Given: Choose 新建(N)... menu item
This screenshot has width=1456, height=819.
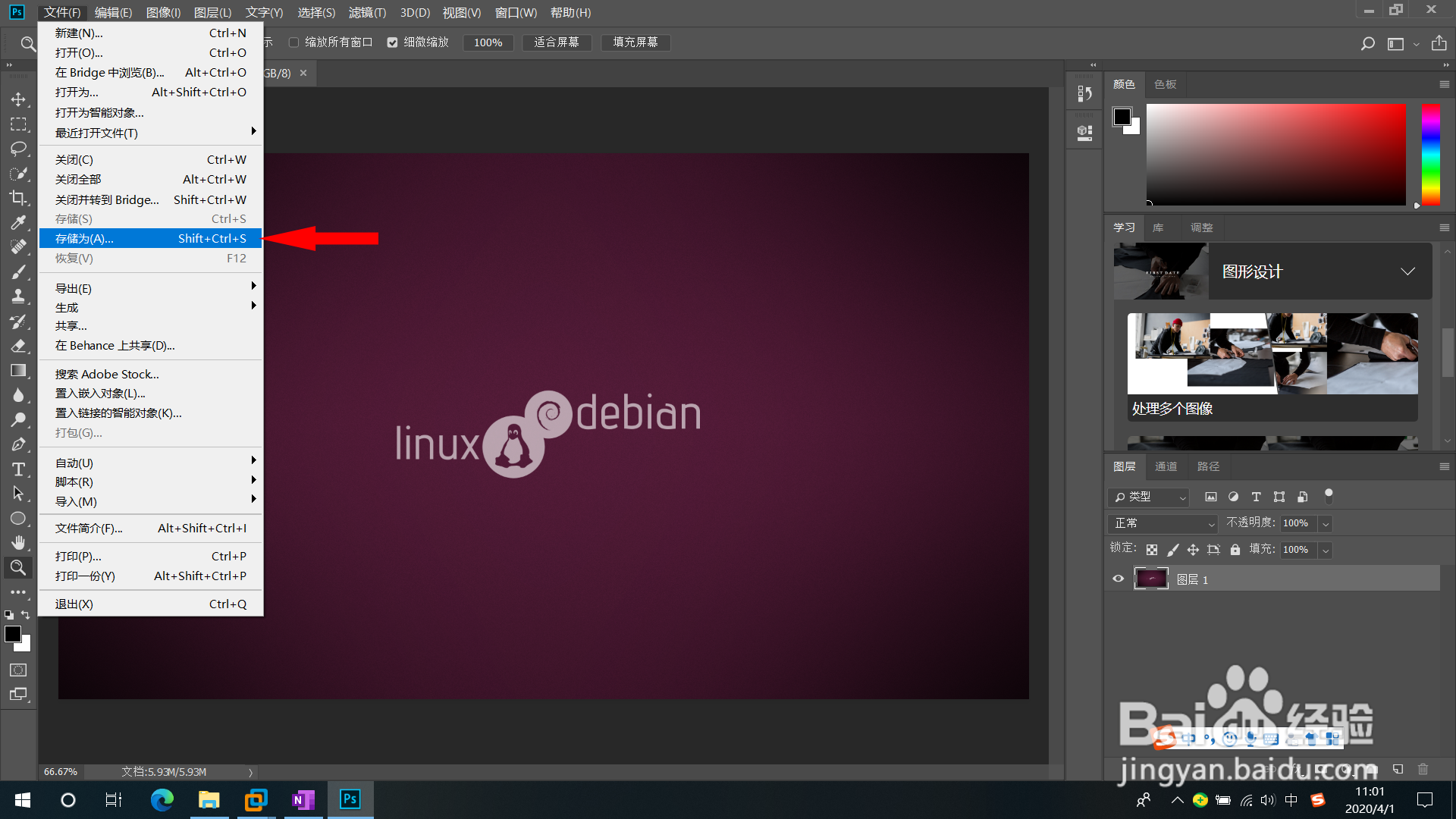Looking at the screenshot, I should click(x=150, y=33).
